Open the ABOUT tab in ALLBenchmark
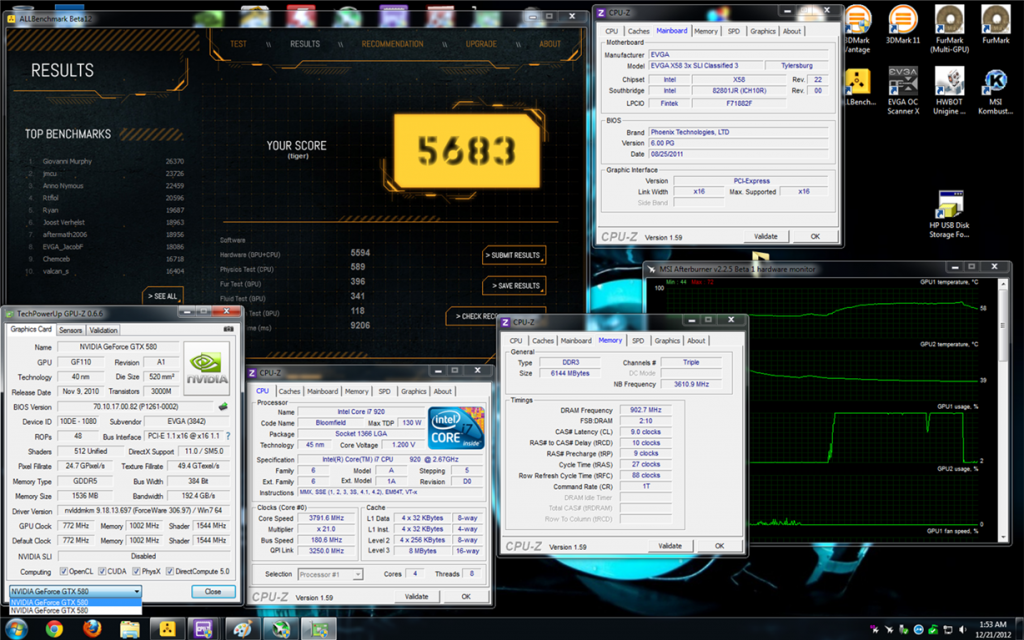1024x640 pixels. 550,44
